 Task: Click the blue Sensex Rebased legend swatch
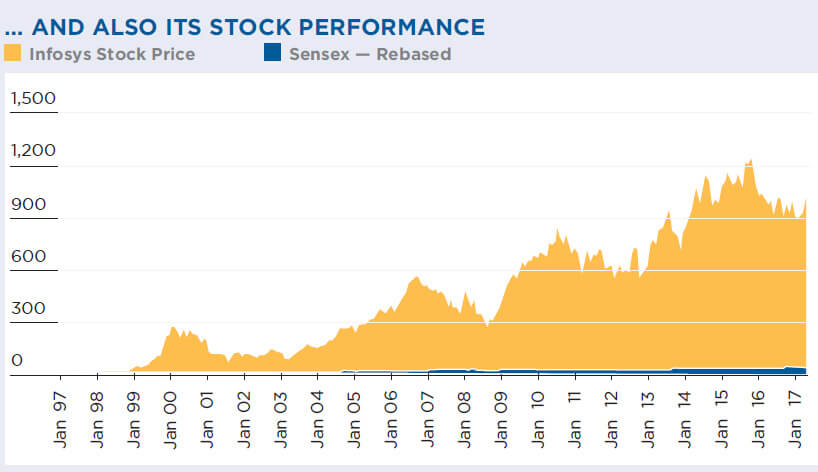272,54
